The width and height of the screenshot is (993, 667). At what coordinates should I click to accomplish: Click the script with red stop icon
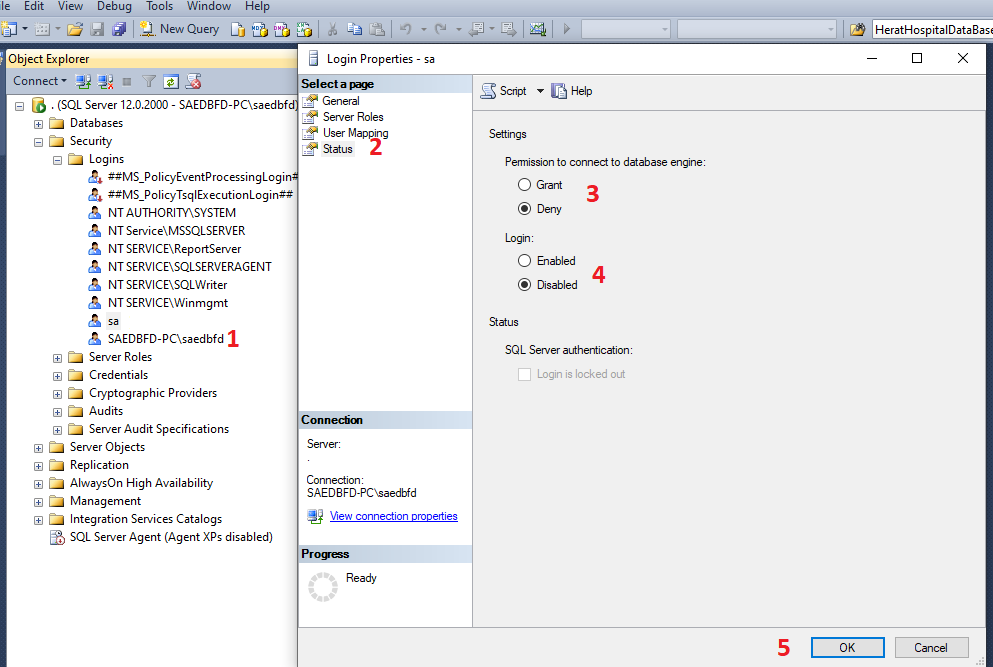(193, 81)
